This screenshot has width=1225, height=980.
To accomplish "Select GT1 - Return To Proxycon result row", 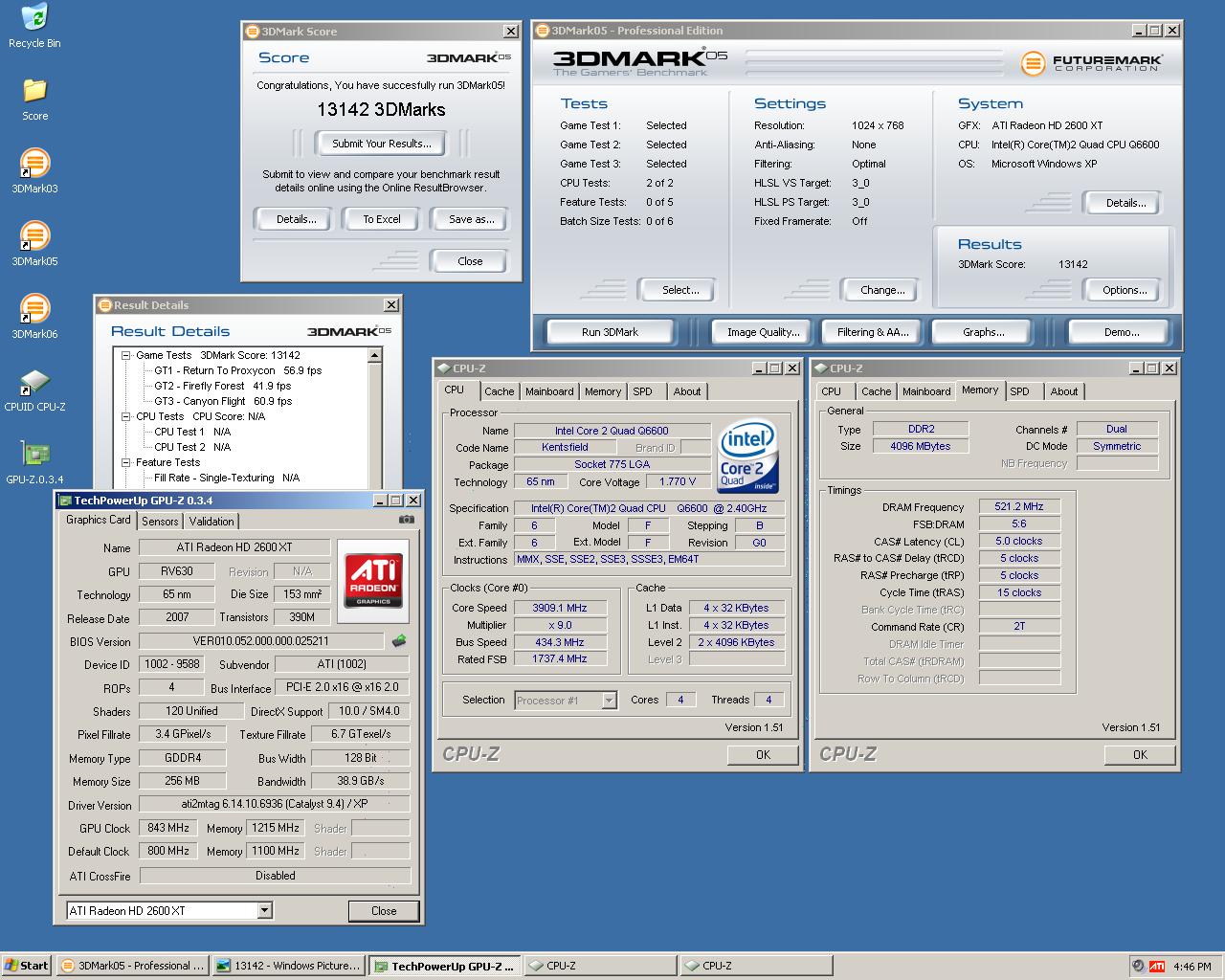I will tap(237, 370).
